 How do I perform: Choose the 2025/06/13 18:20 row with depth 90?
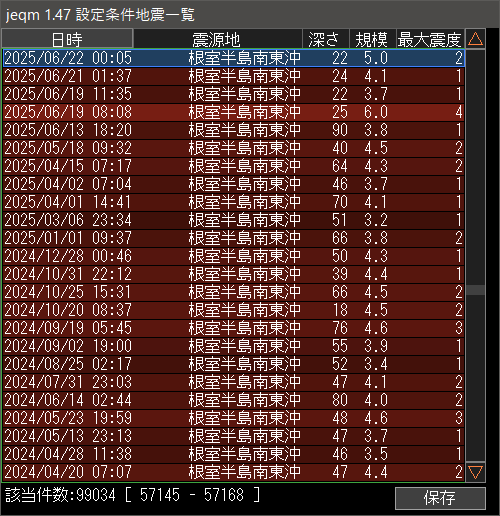tap(233, 130)
